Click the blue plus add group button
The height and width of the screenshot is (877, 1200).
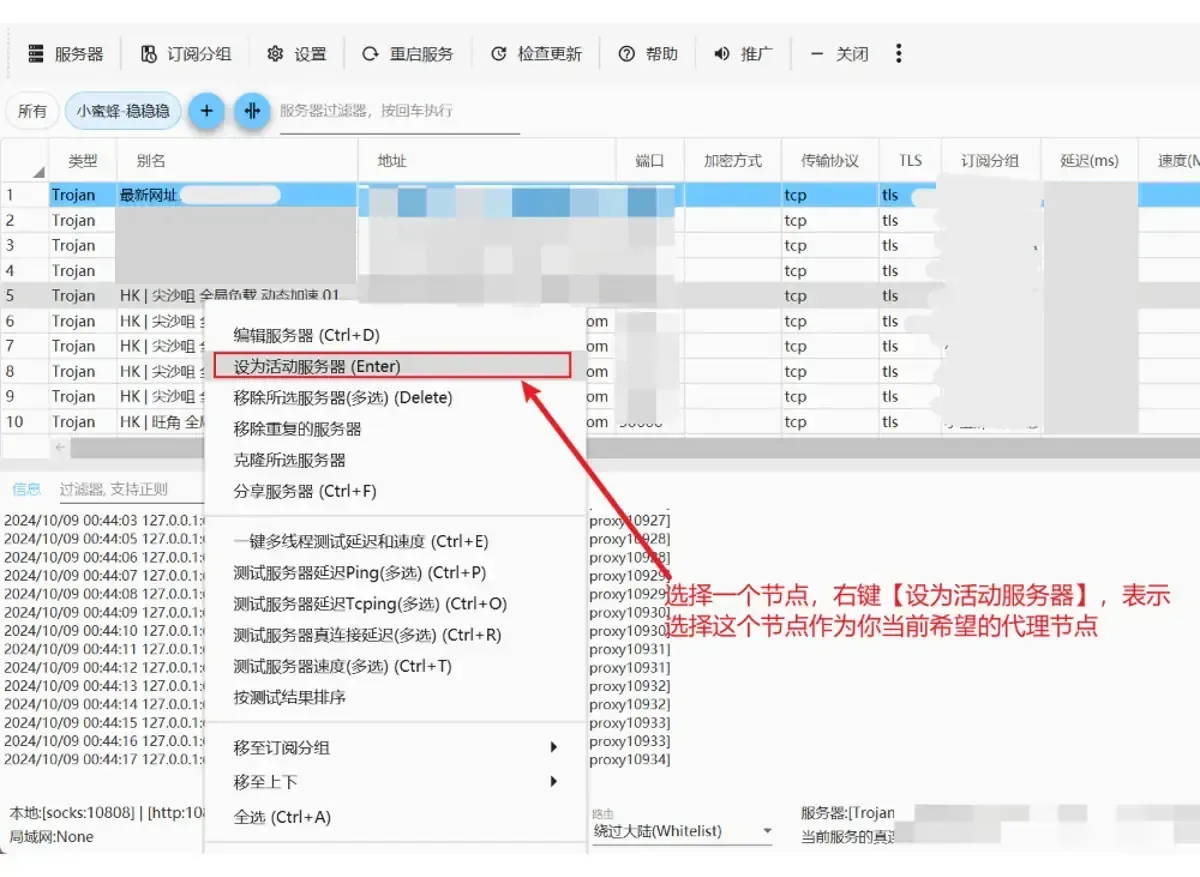[x=206, y=111]
